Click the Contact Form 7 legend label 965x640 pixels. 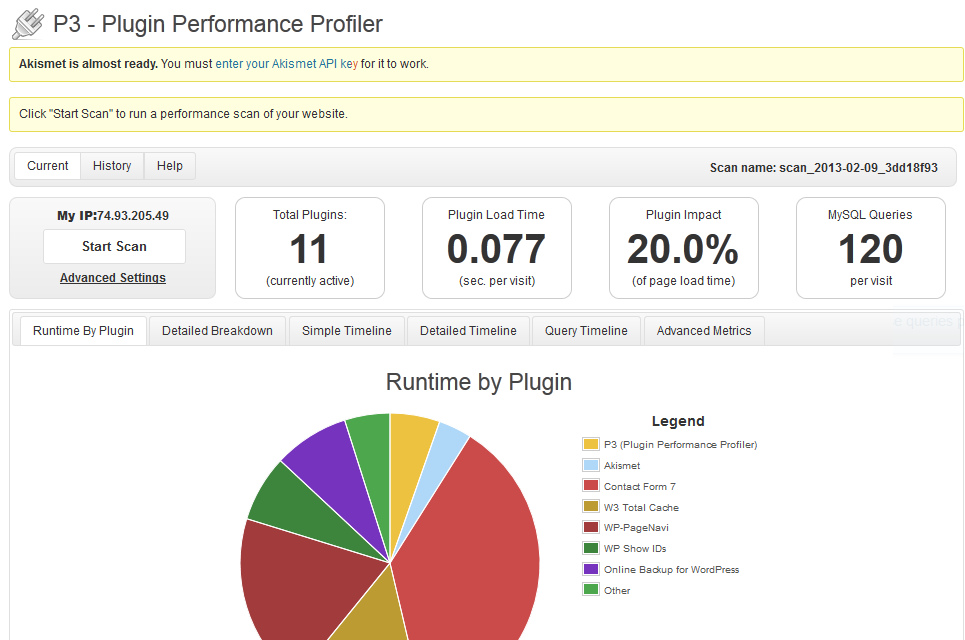click(x=639, y=486)
